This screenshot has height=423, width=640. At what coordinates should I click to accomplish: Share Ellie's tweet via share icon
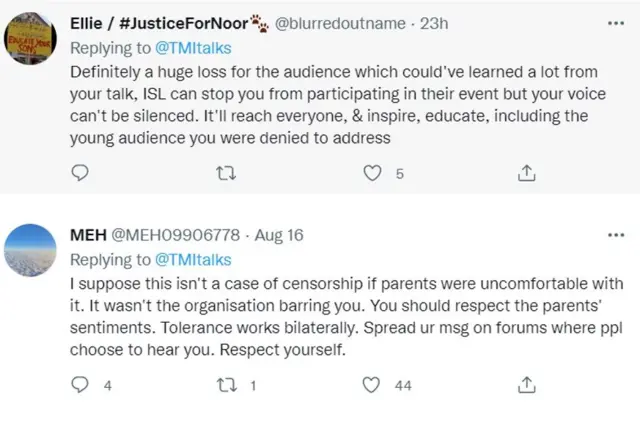[525, 173]
